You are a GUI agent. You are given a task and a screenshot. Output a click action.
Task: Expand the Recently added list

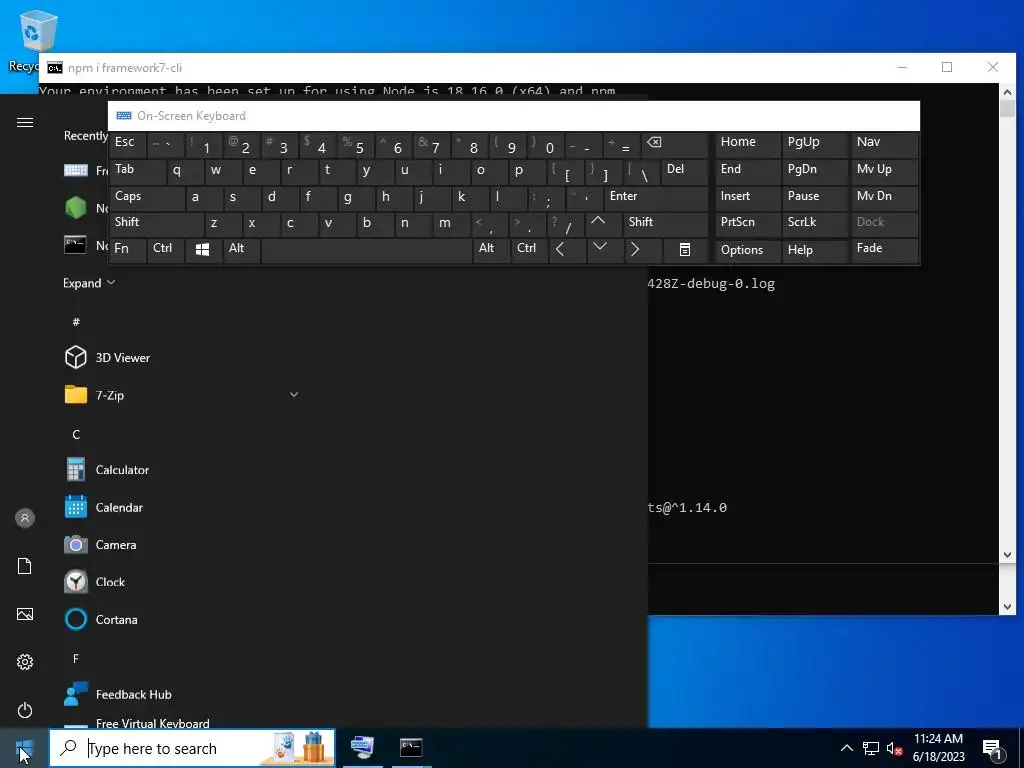pyautogui.click(x=89, y=283)
